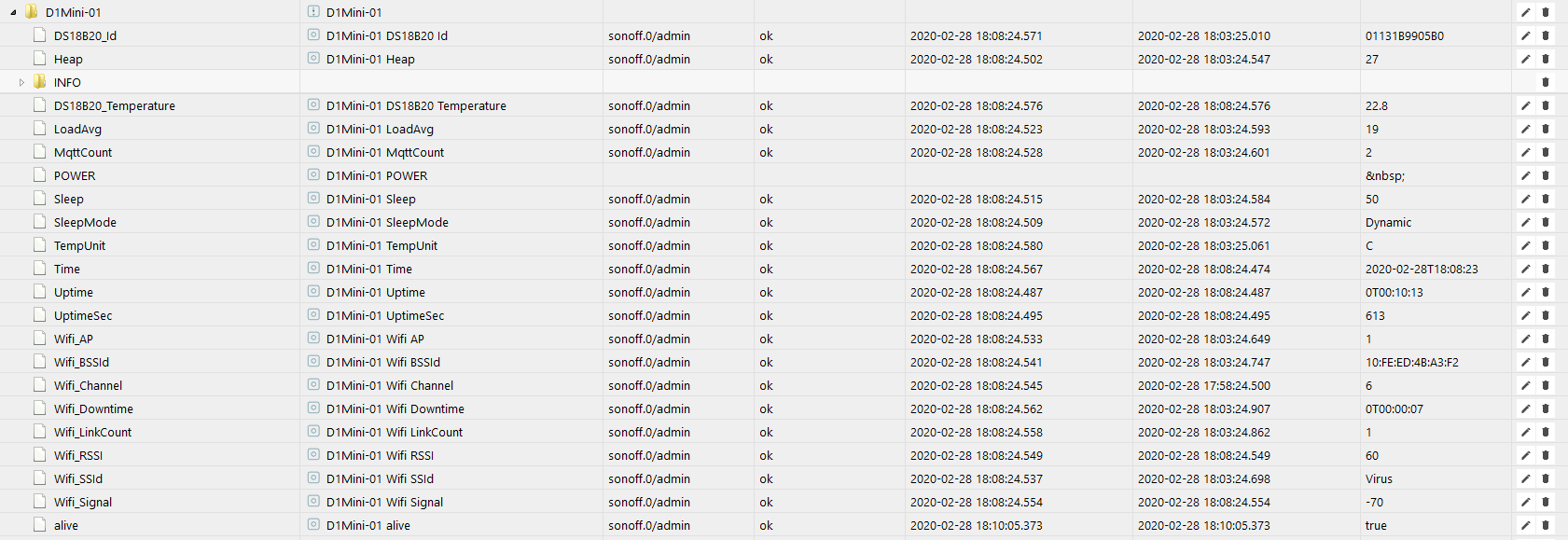Click the Wifi_Signal value -70

(x=1374, y=502)
